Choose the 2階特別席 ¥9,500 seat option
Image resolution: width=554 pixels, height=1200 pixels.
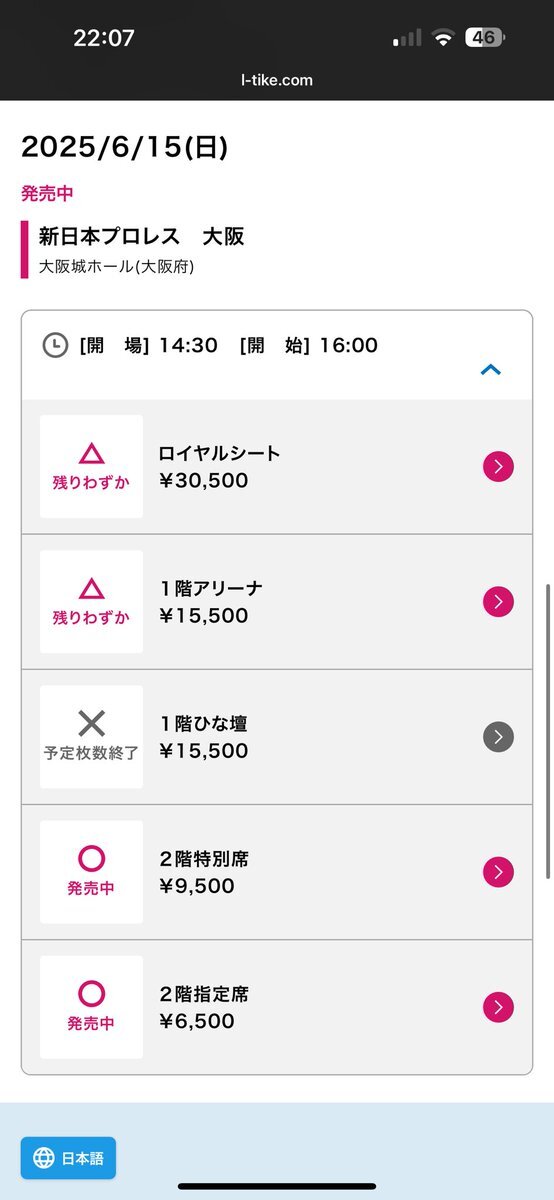277,872
